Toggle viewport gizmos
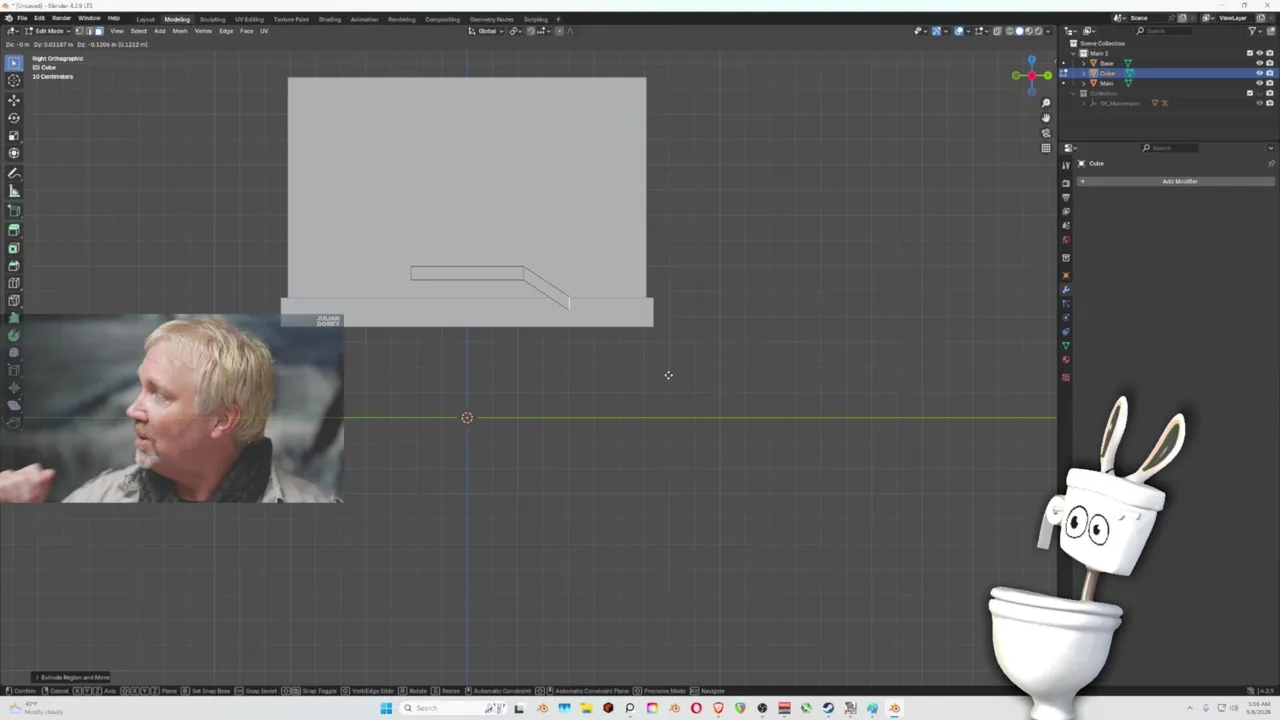Viewport: 1280px width, 720px height. click(x=936, y=31)
